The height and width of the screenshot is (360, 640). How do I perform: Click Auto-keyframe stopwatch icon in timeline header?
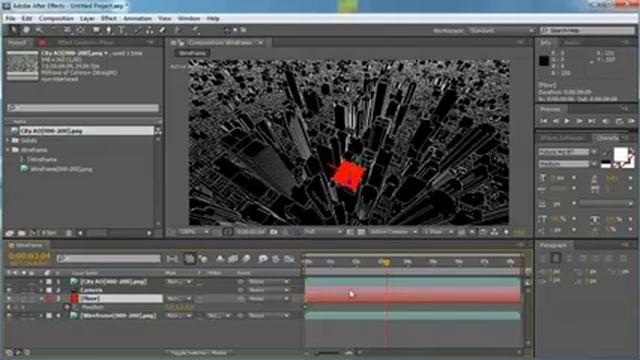(276, 259)
